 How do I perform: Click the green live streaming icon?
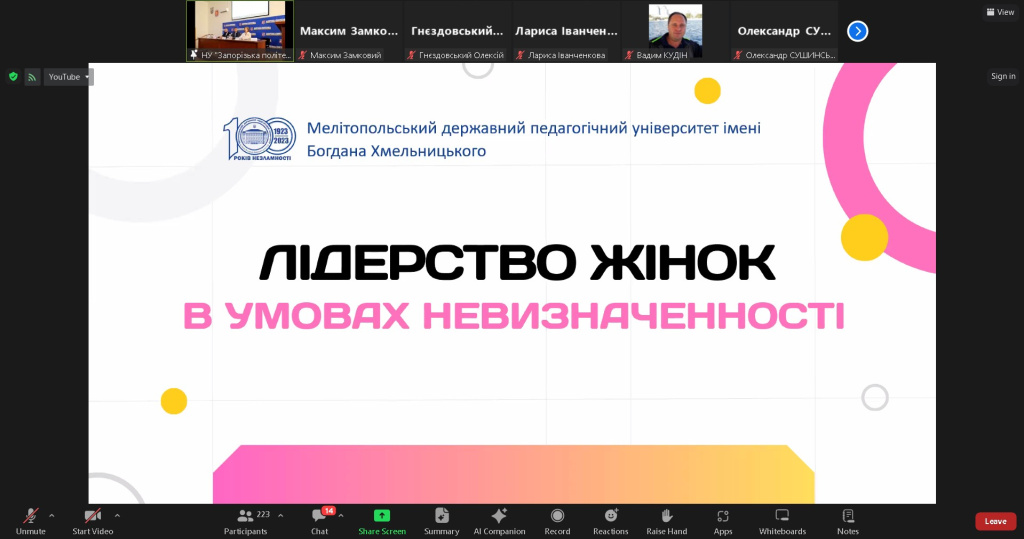[x=32, y=77]
